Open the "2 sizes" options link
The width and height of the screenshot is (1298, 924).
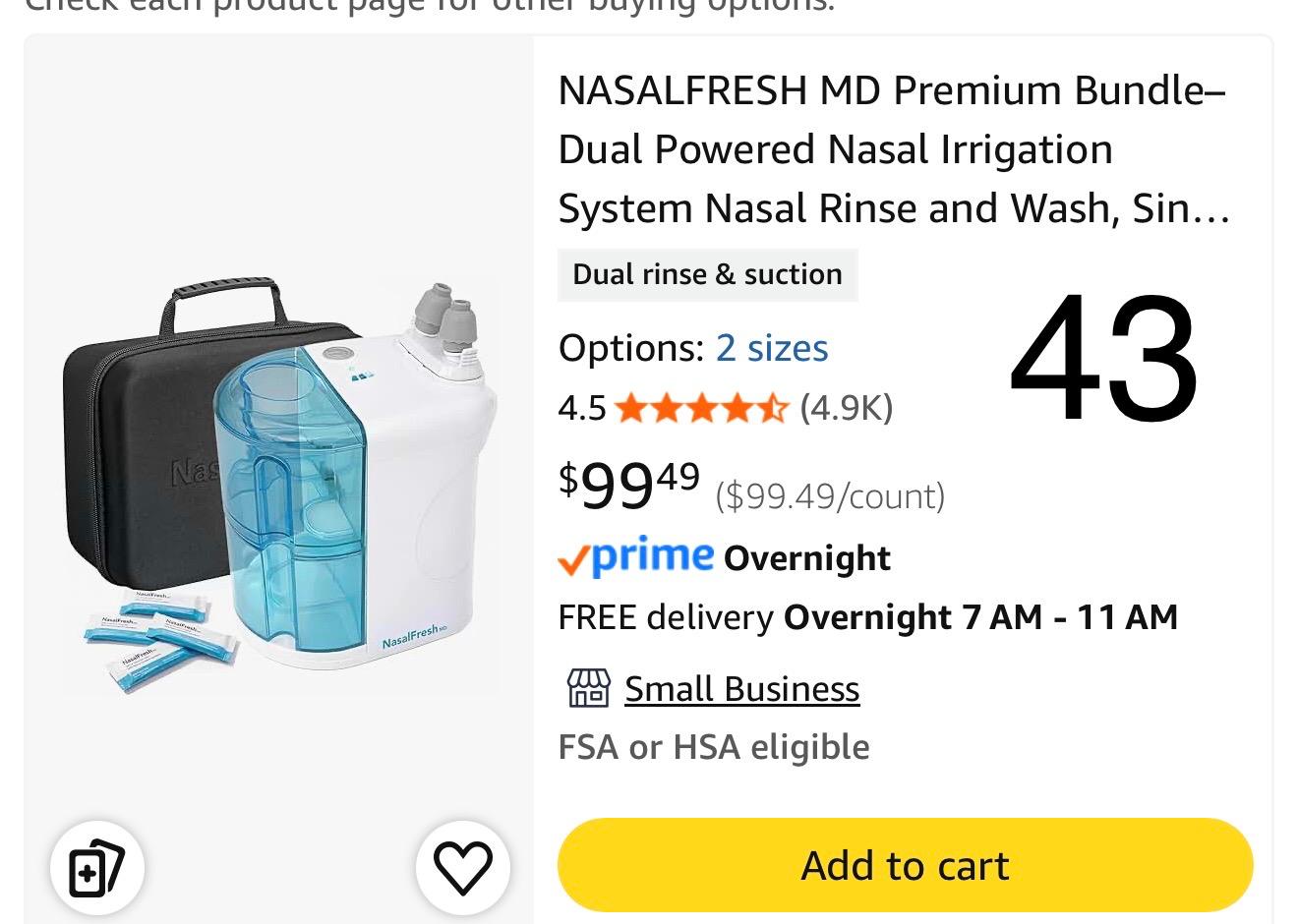(771, 348)
